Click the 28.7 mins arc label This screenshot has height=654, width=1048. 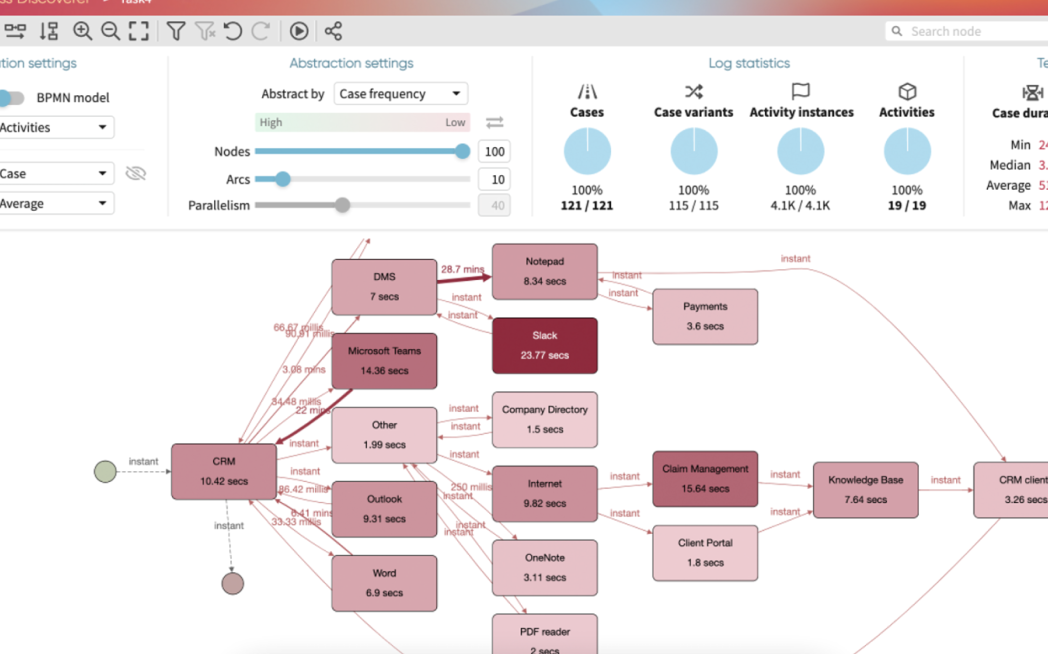(x=463, y=269)
